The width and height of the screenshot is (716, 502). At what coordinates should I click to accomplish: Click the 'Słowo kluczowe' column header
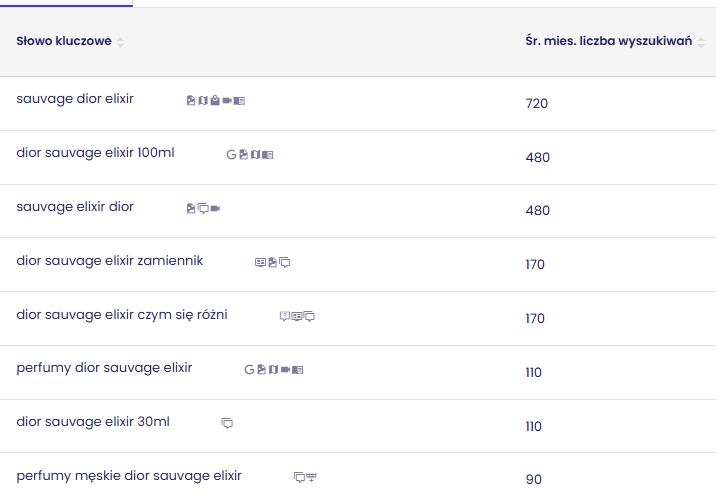64,41
